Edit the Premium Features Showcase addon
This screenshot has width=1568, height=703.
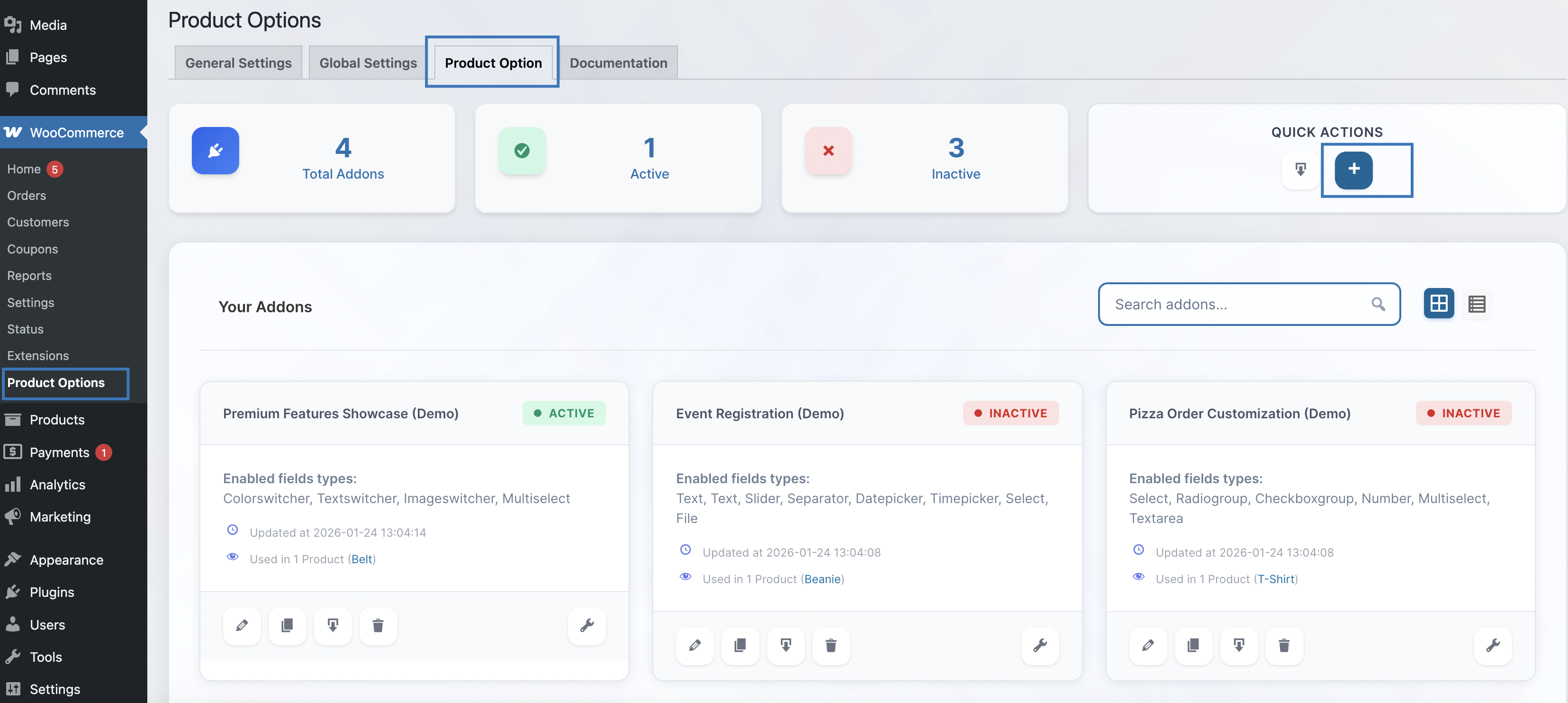pyautogui.click(x=242, y=625)
